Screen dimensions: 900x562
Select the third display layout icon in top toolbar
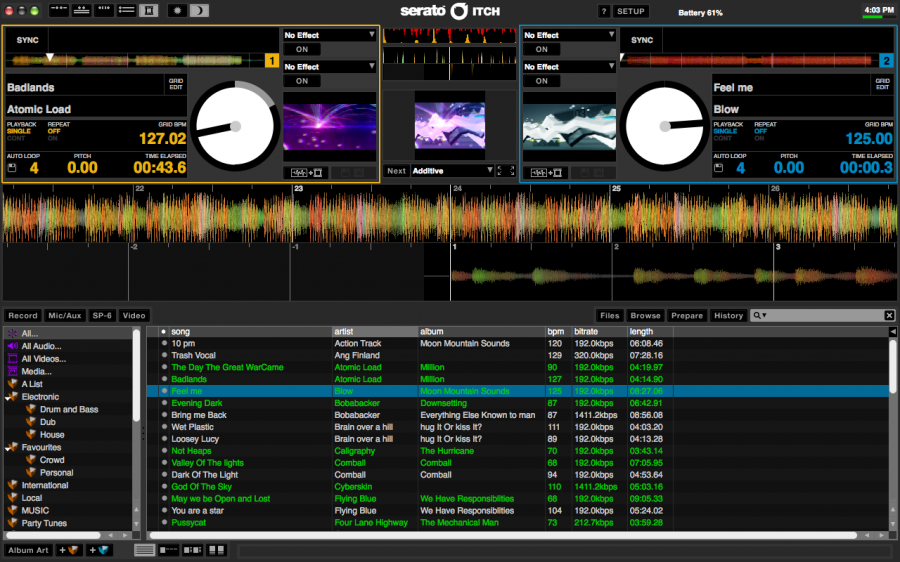(104, 10)
